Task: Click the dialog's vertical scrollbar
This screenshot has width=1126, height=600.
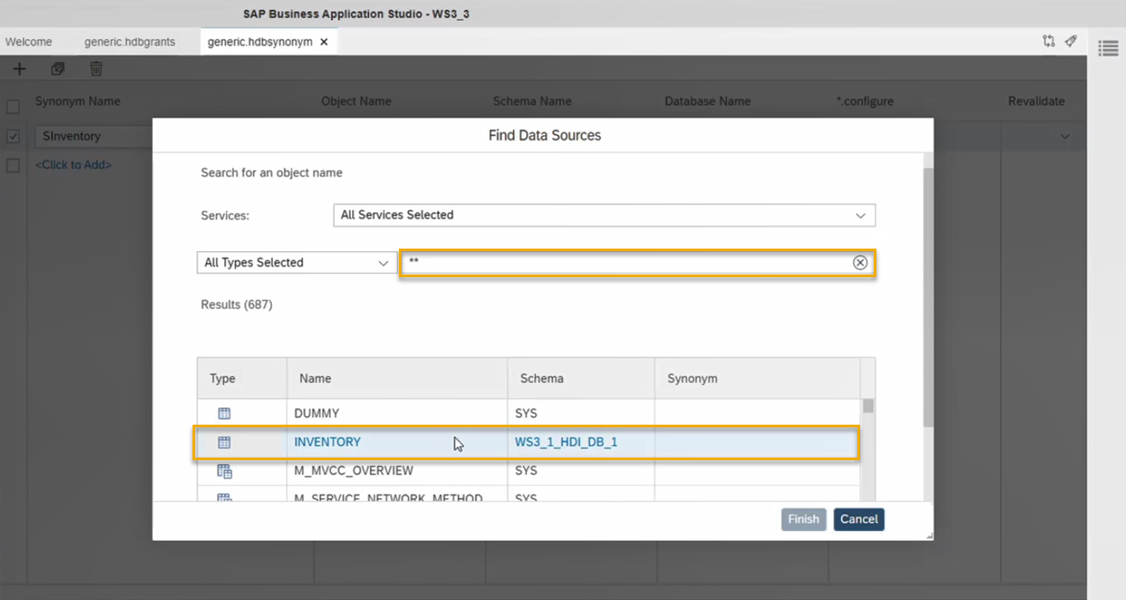Action: point(928,298)
